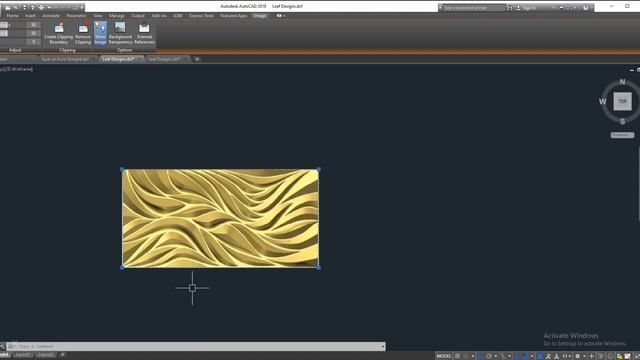
Task: Open the Insert ribbon tab
Action: 30,16
